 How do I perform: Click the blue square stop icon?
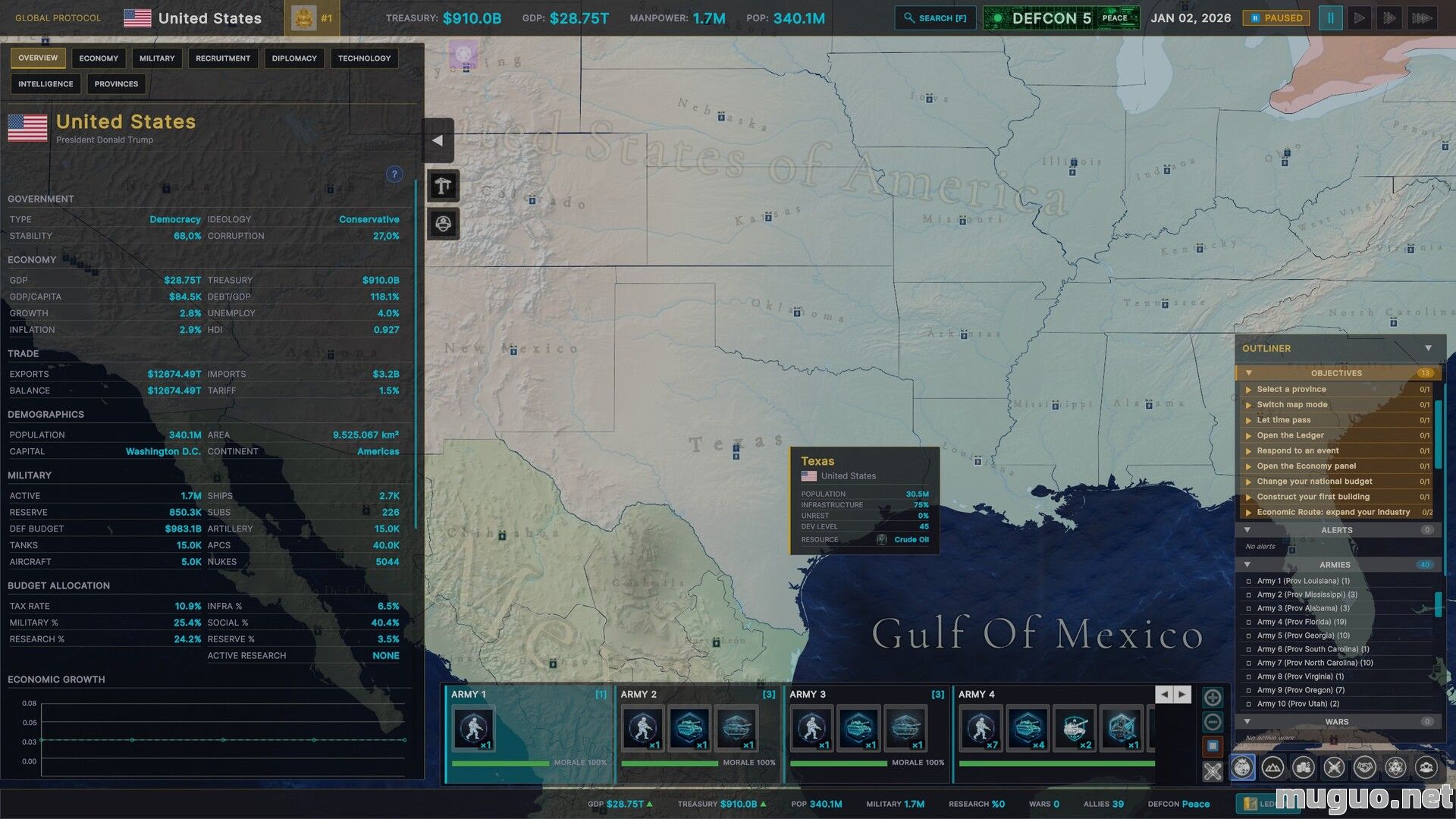click(1213, 746)
